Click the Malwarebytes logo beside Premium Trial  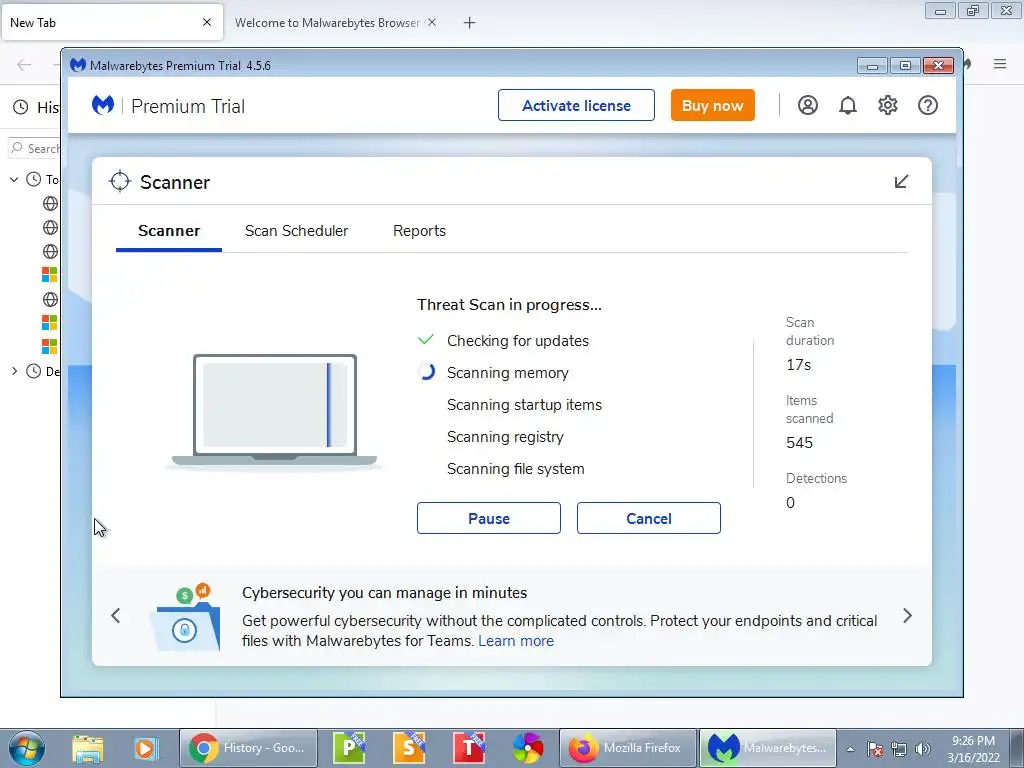click(103, 105)
